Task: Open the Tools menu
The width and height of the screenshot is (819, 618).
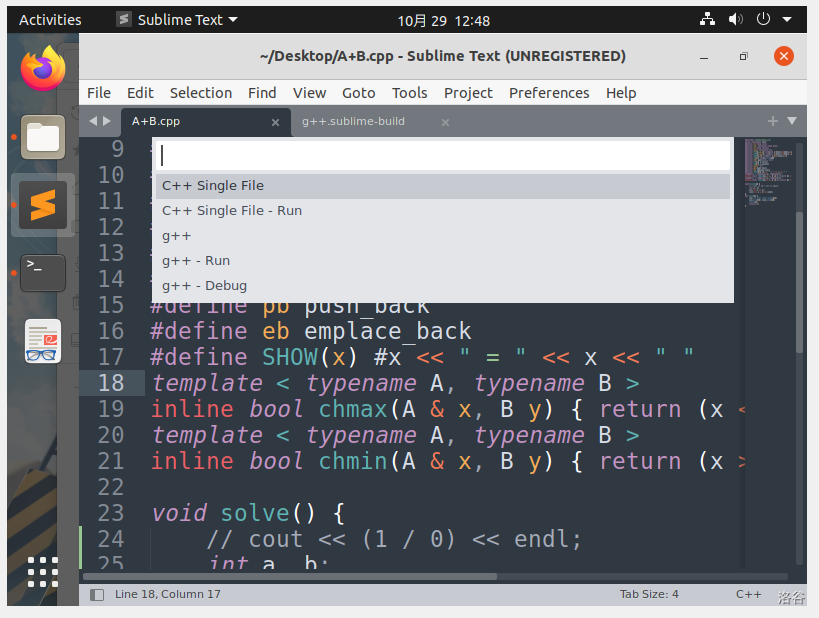Action: coord(409,93)
